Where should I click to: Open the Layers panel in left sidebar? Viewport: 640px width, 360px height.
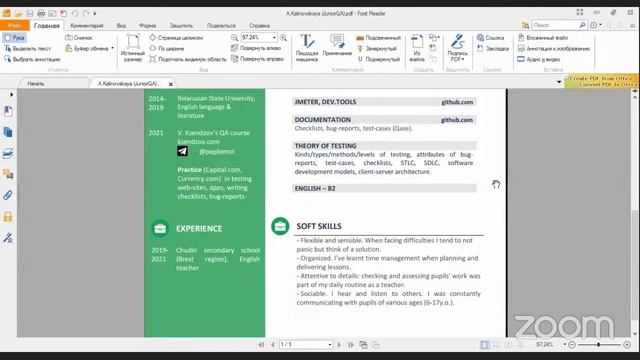click(x=8, y=153)
